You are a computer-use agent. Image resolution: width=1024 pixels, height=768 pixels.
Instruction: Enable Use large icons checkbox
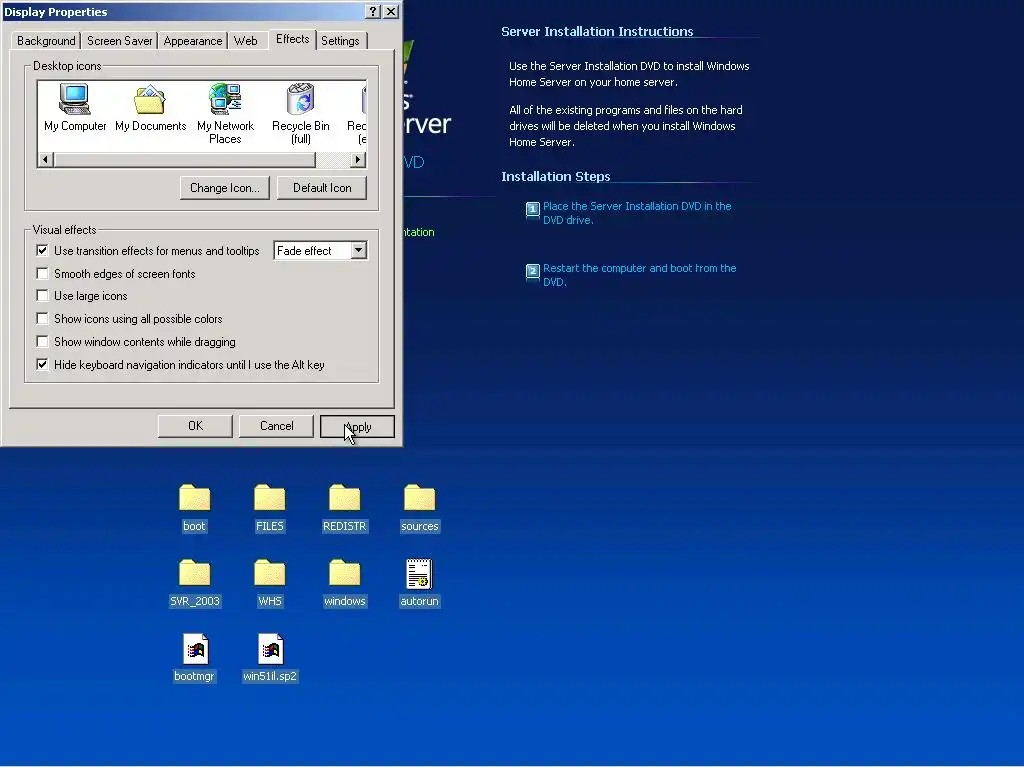[x=42, y=296]
